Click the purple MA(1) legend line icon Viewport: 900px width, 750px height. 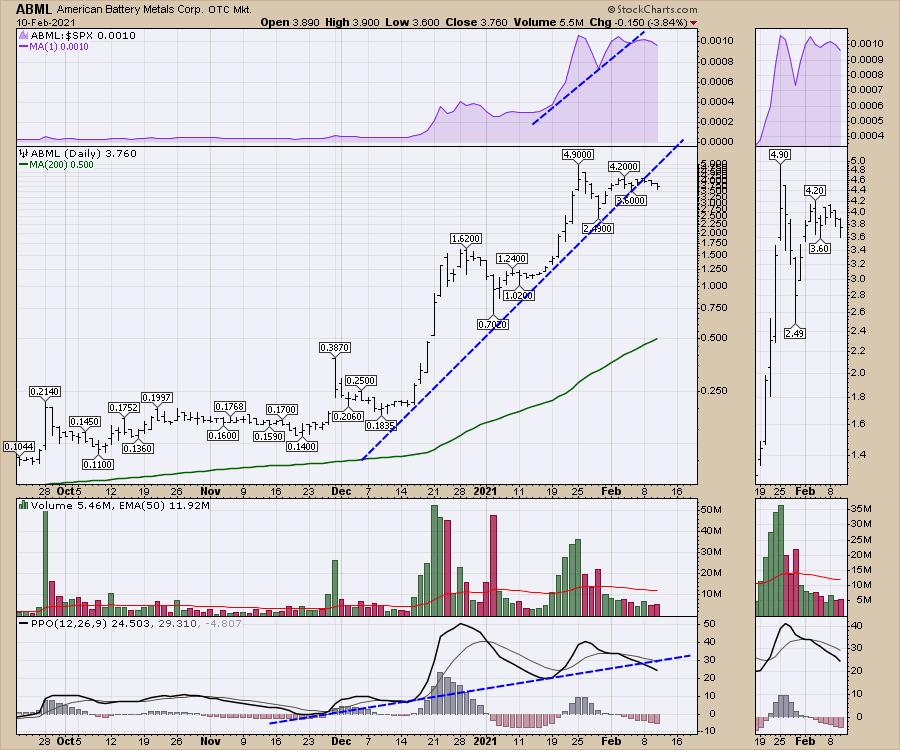pos(24,47)
